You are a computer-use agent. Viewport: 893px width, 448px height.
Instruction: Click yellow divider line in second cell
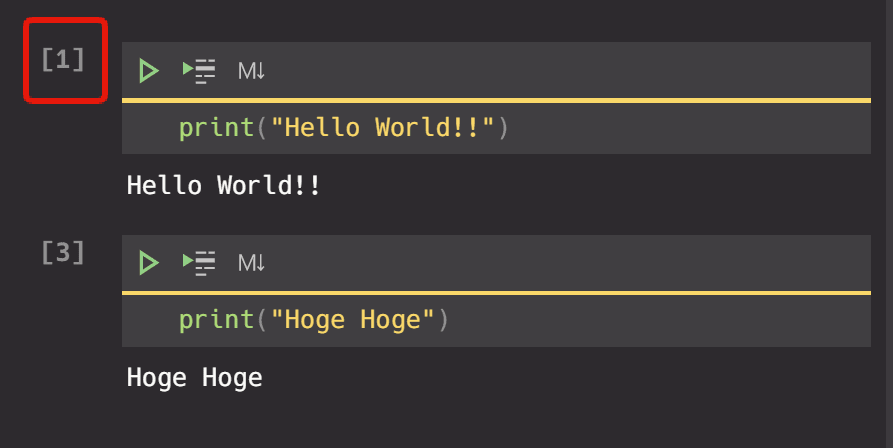(x=496, y=293)
